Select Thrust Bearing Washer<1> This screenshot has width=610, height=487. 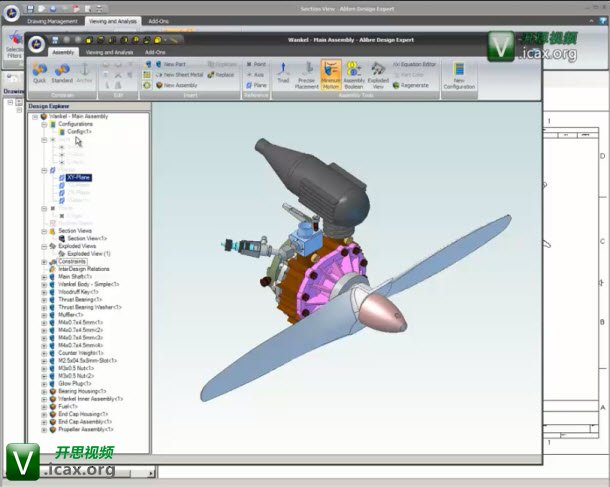coord(90,307)
